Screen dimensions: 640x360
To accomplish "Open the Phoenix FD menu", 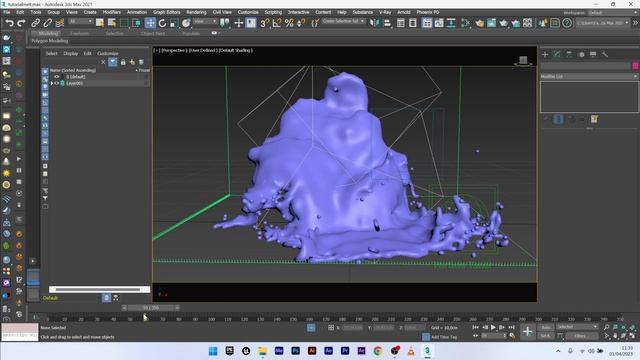I will click(428, 12).
